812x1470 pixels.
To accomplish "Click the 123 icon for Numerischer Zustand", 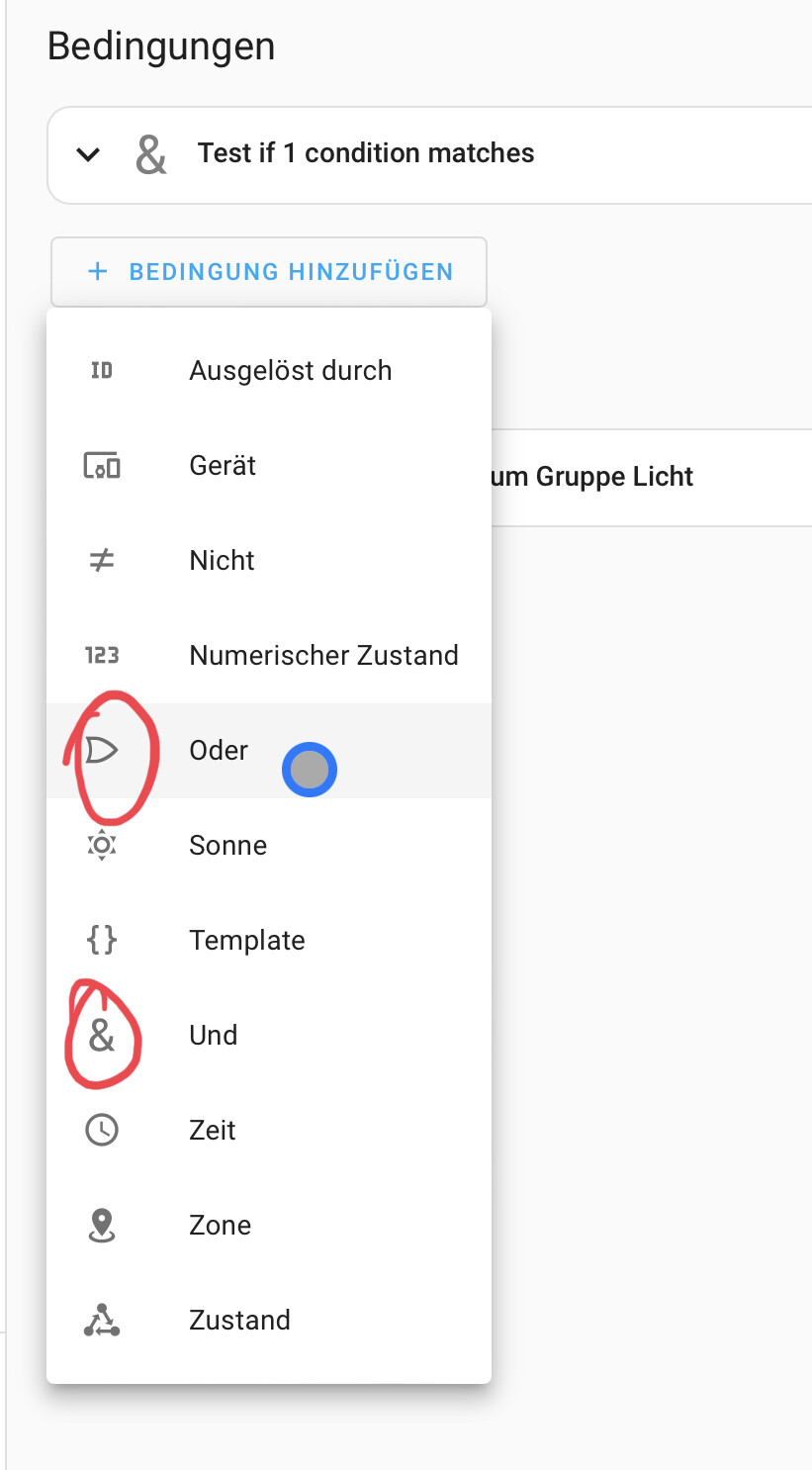I will click(x=102, y=655).
